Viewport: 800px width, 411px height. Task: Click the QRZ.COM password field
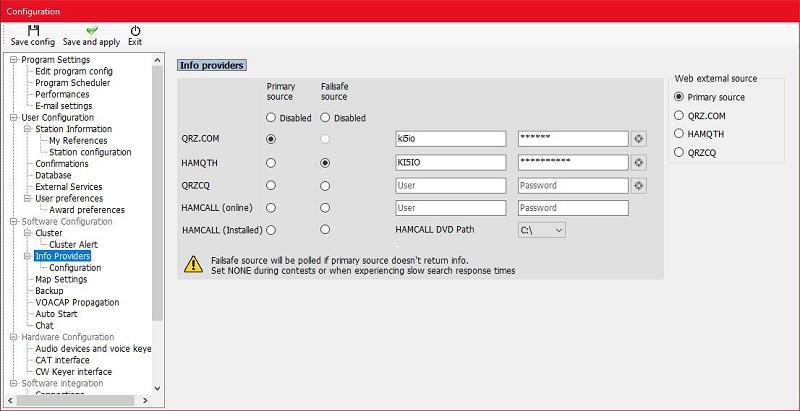pyautogui.click(x=573, y=139)
